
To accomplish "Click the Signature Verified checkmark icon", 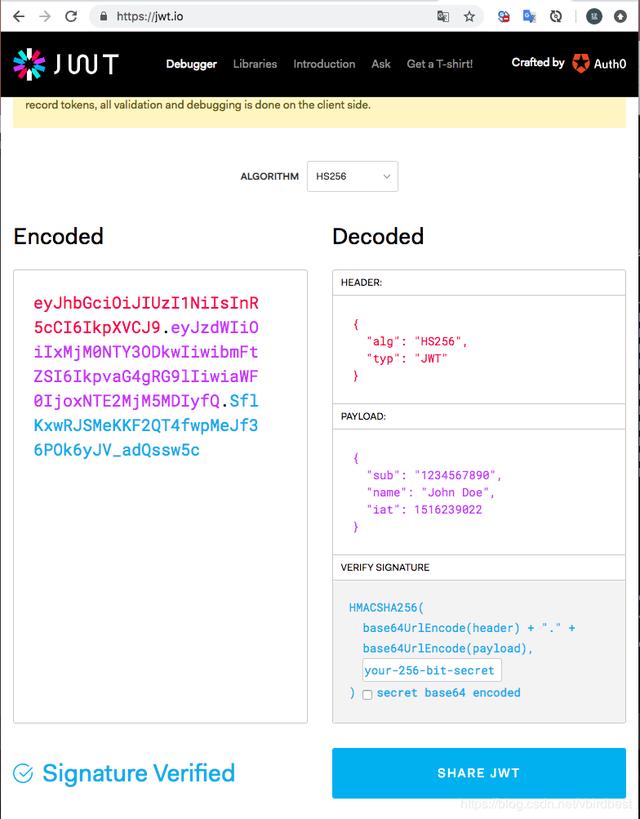I will tap(21, 772).
